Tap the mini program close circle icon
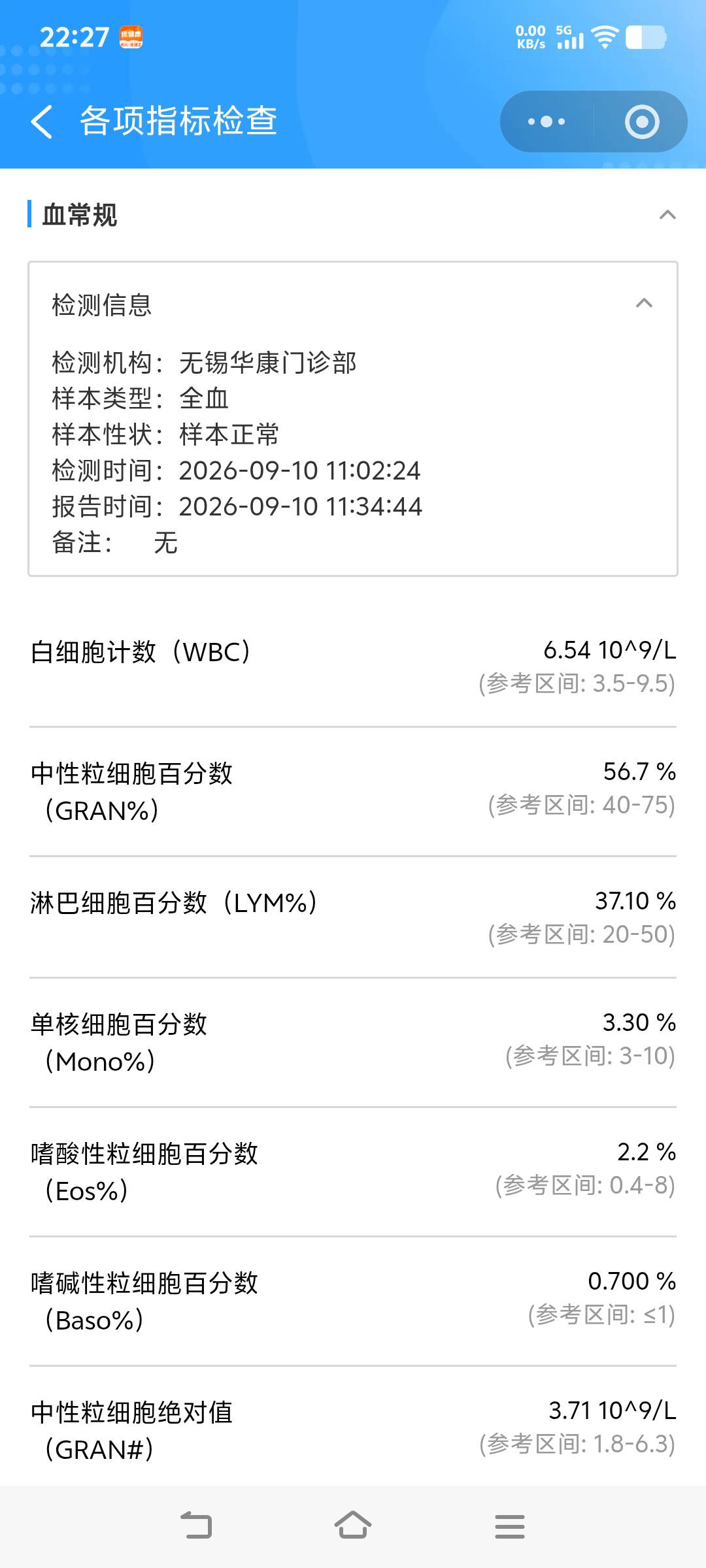Screen dimensions: 706x1568 pyautogui.click(x=642, y=122)
